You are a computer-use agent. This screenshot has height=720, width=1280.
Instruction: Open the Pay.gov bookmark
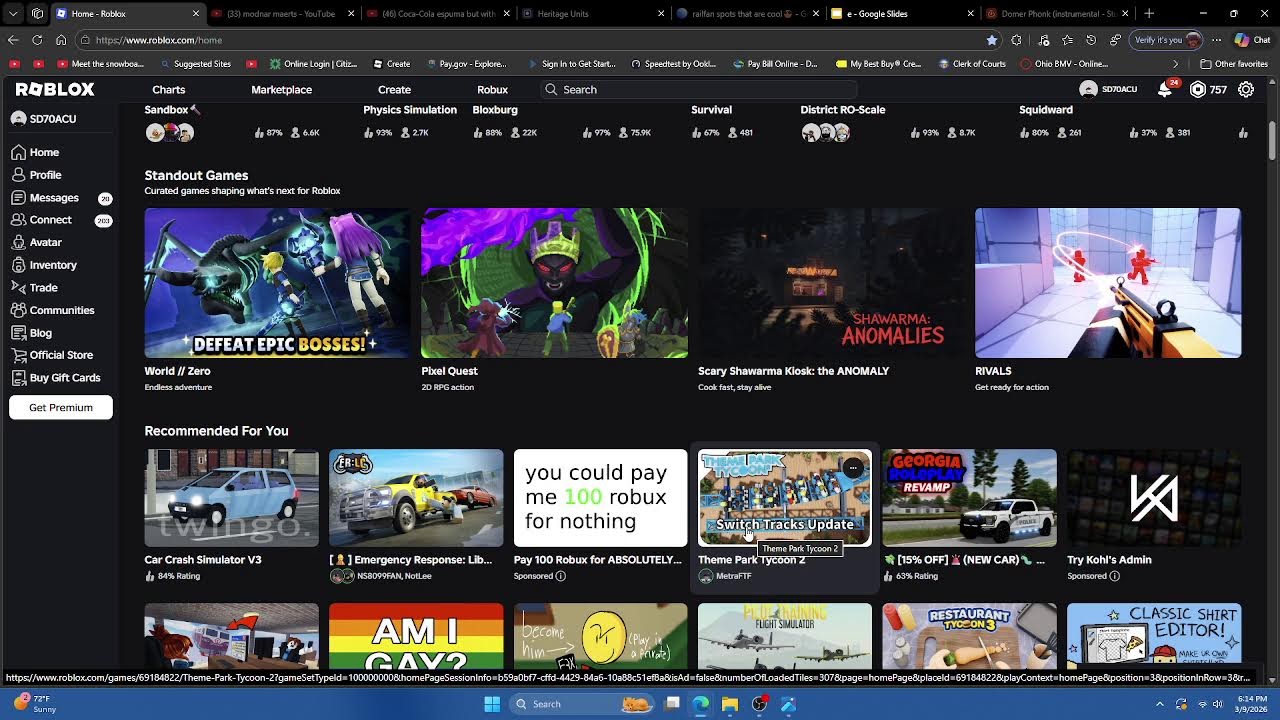pos(466,64)
